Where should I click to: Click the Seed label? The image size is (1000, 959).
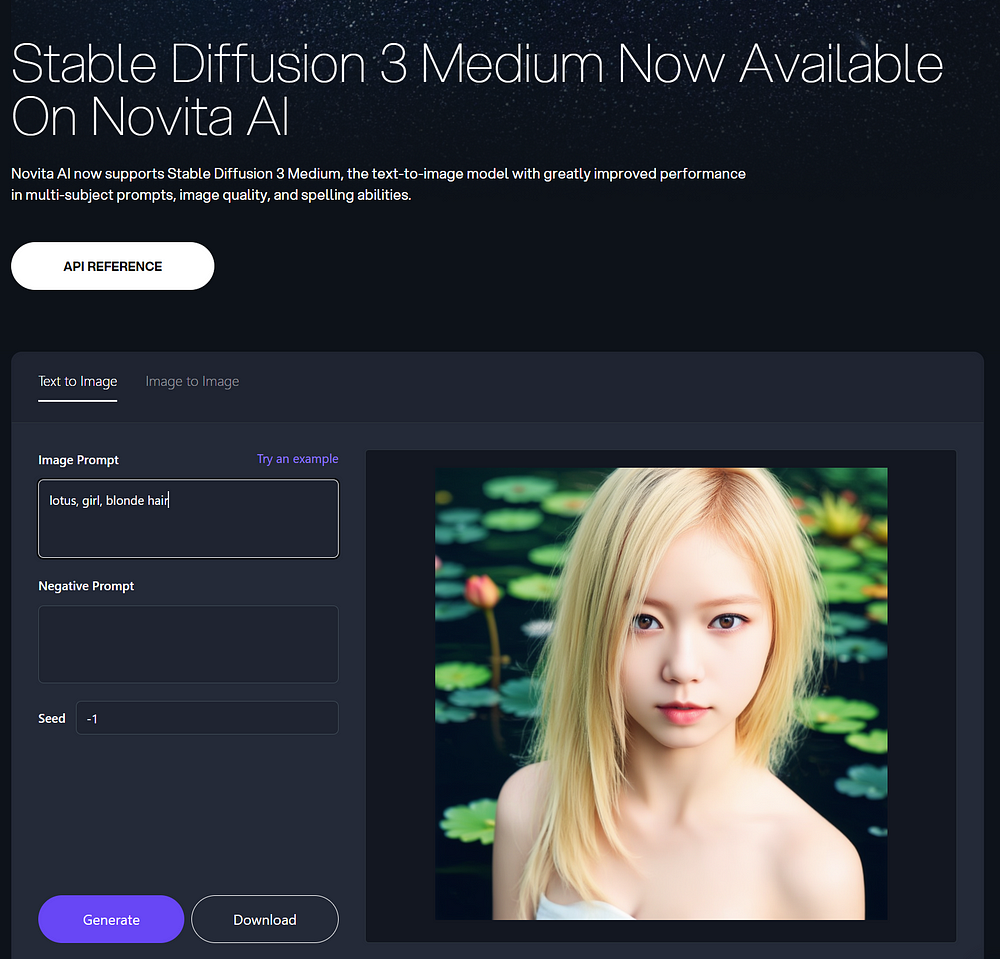click(x=52, y=719)
